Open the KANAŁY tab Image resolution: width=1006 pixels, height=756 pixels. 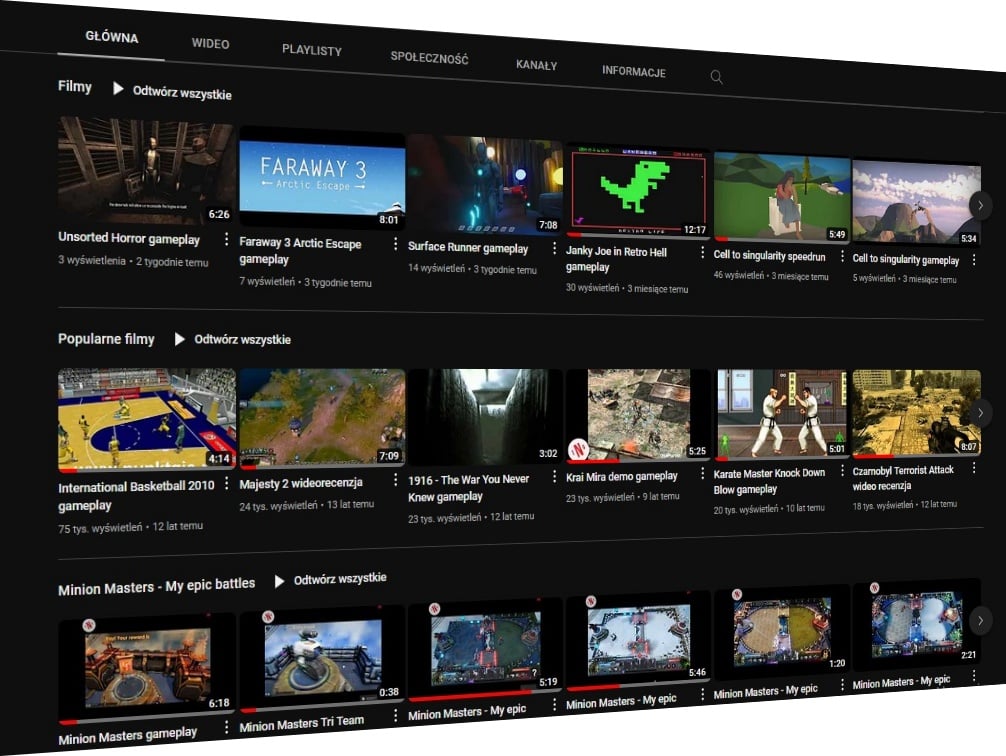536,65
